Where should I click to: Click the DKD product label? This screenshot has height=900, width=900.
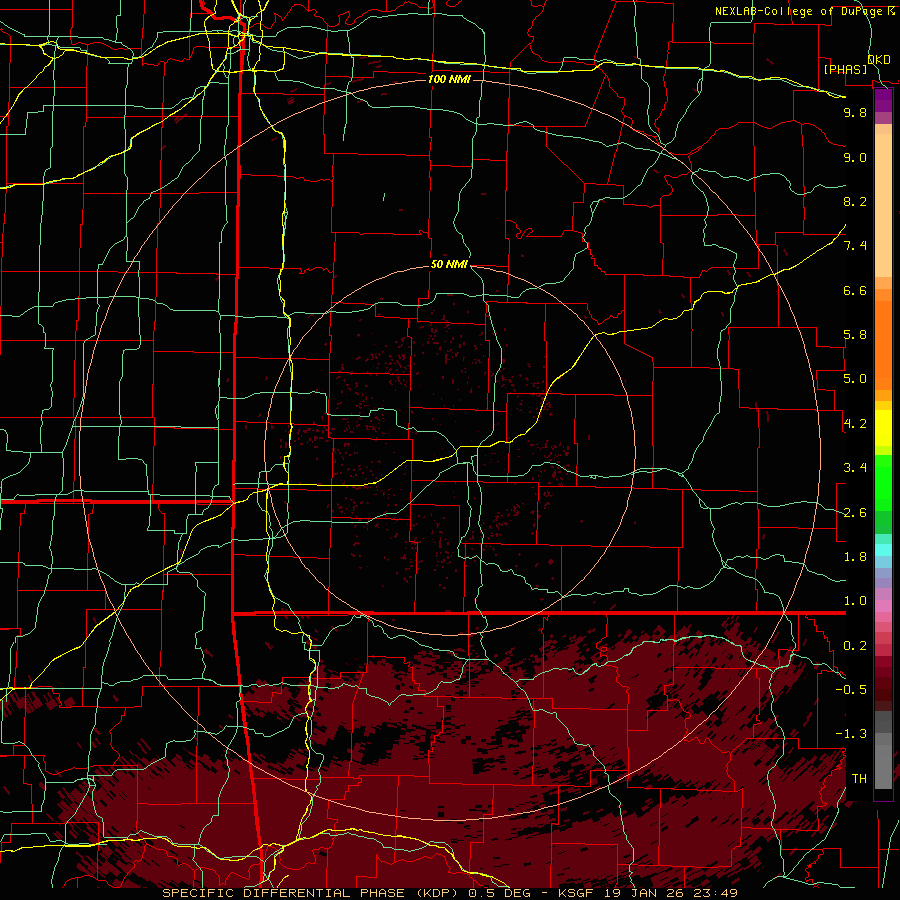(878, 59)
